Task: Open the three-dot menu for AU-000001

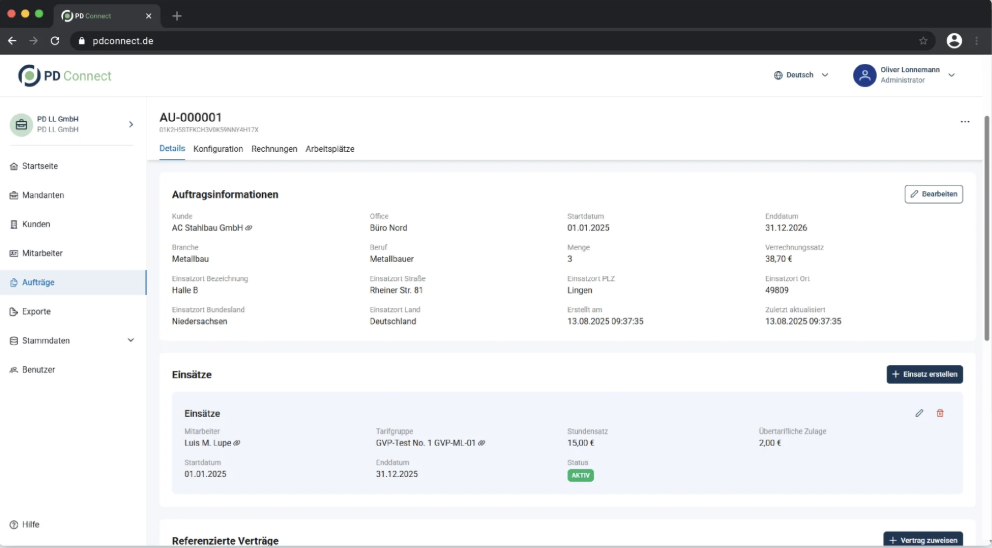Action: pyautogui.click(x=964, y=122)
